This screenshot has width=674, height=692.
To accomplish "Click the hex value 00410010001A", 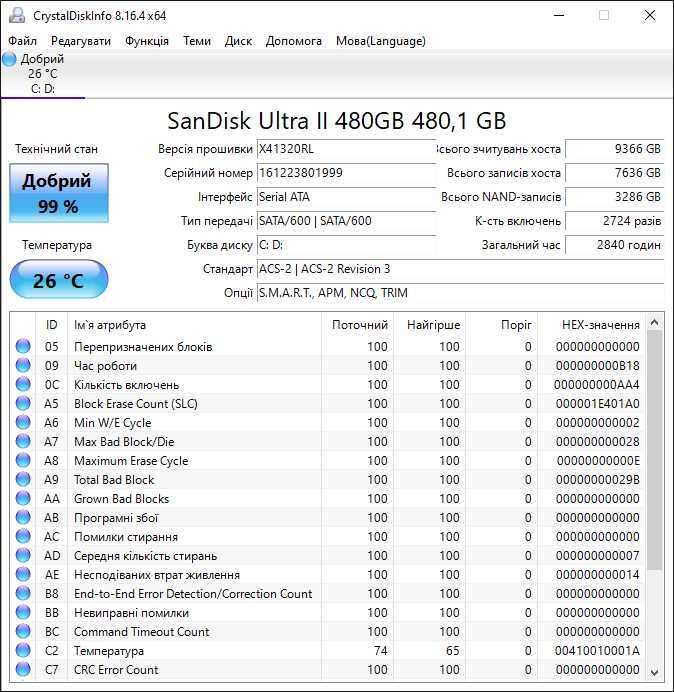I will pyautogui.click(x=597, y=651).
